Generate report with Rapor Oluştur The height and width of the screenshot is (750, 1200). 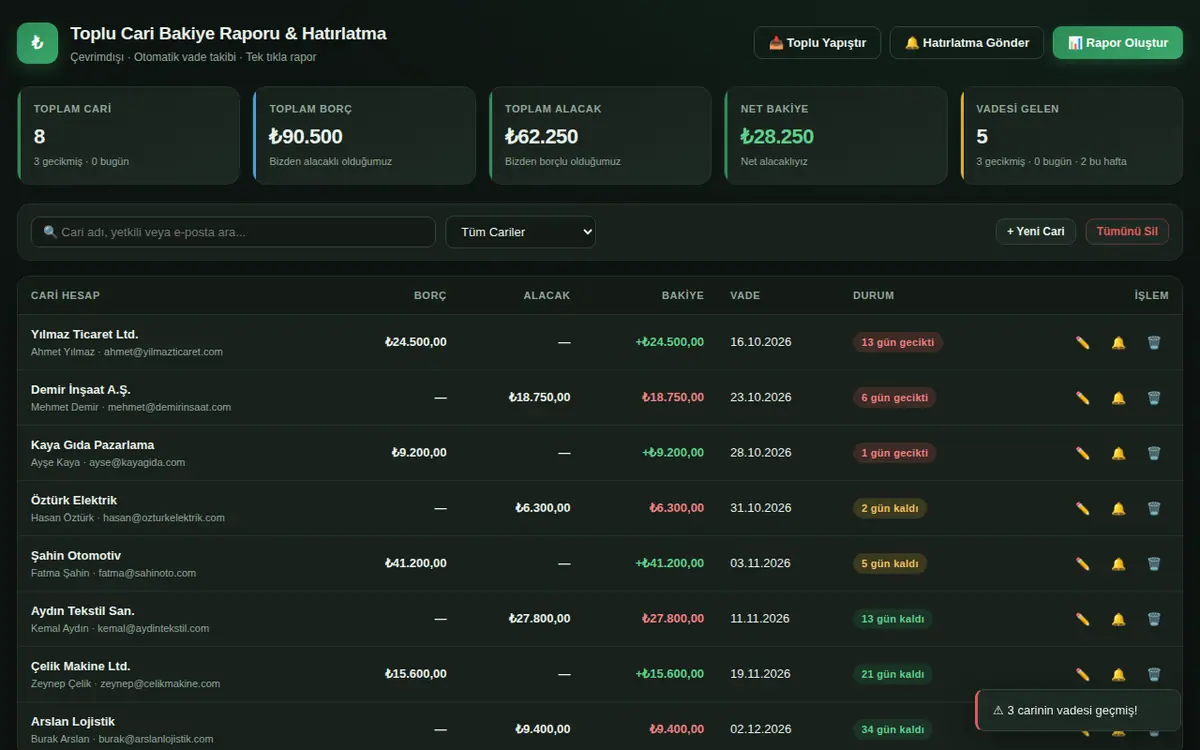(1118, 43)
